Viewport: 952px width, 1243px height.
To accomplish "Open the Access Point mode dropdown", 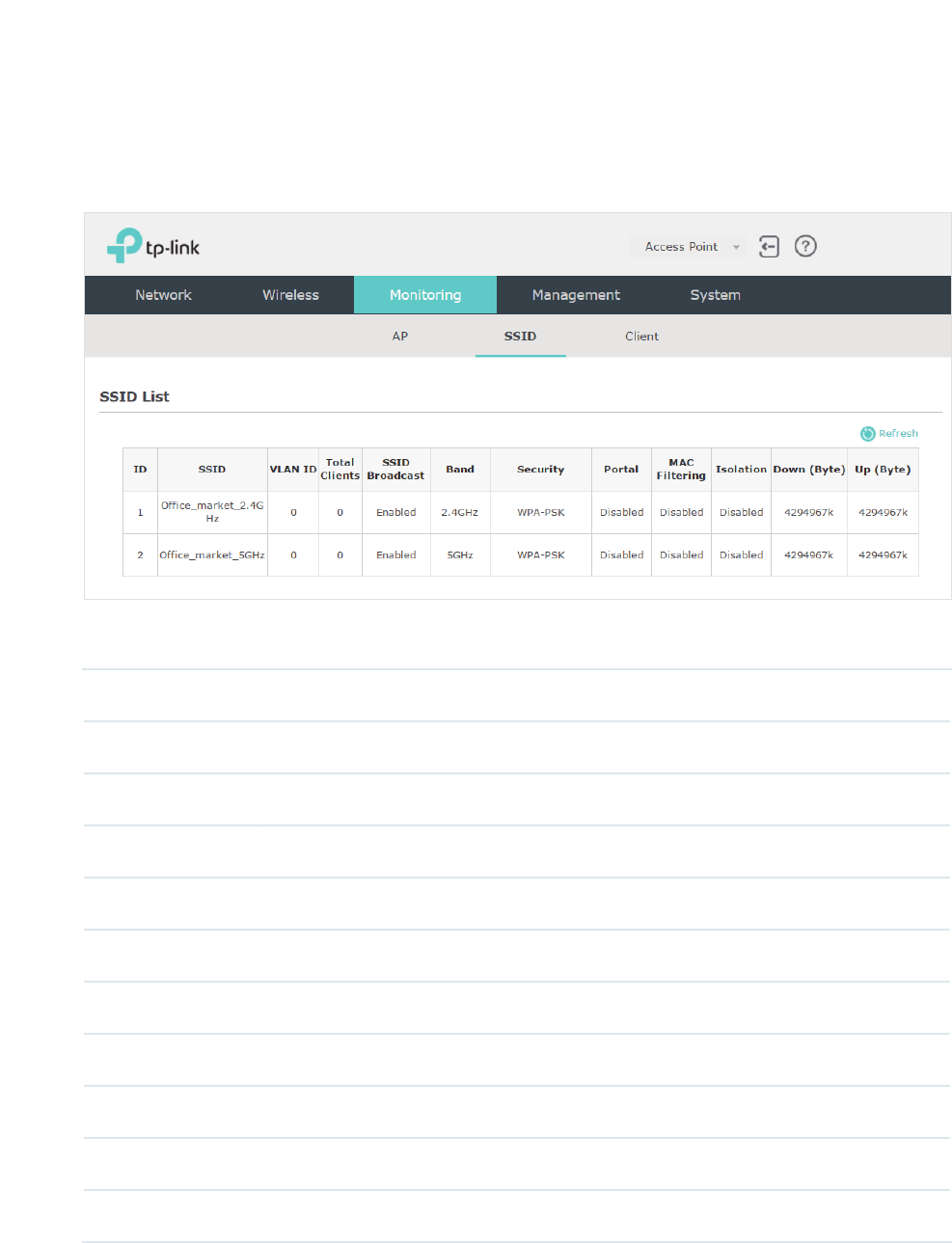I will (688, 247).
